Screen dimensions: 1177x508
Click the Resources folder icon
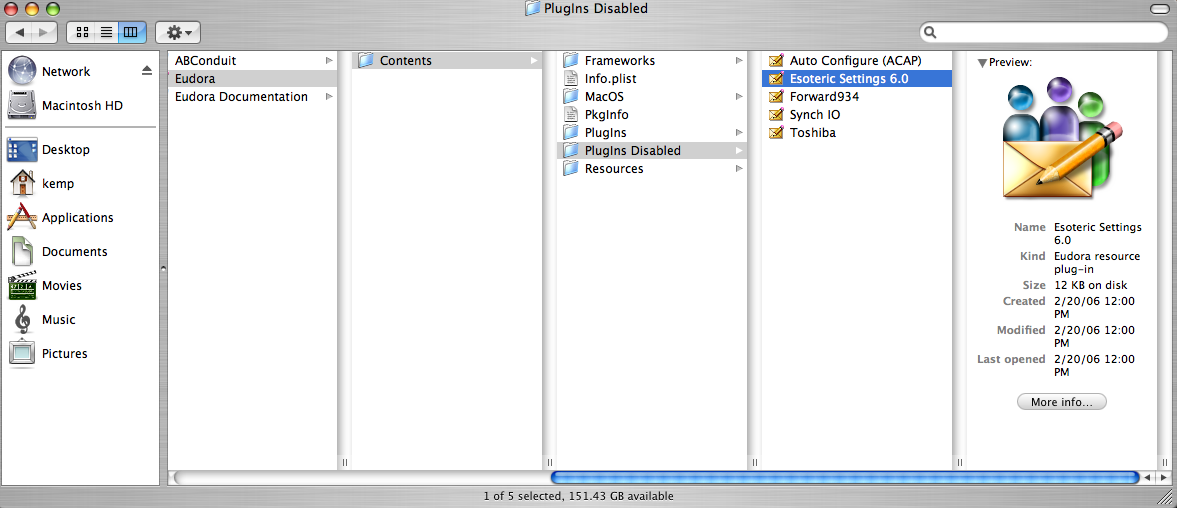pyautogui.click(x=571, y=169)
